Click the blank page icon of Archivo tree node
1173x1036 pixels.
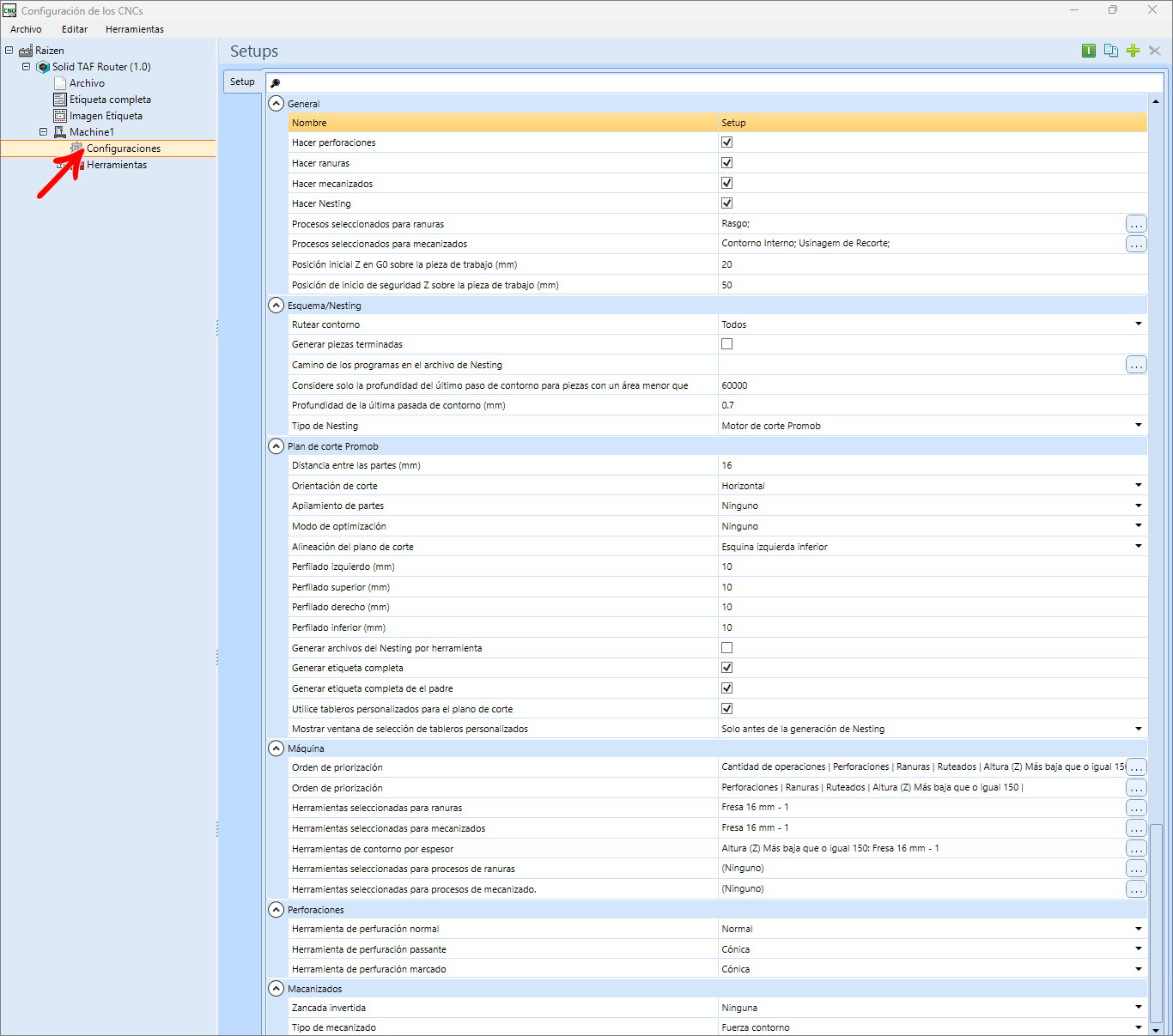click(x=60, y=83)
